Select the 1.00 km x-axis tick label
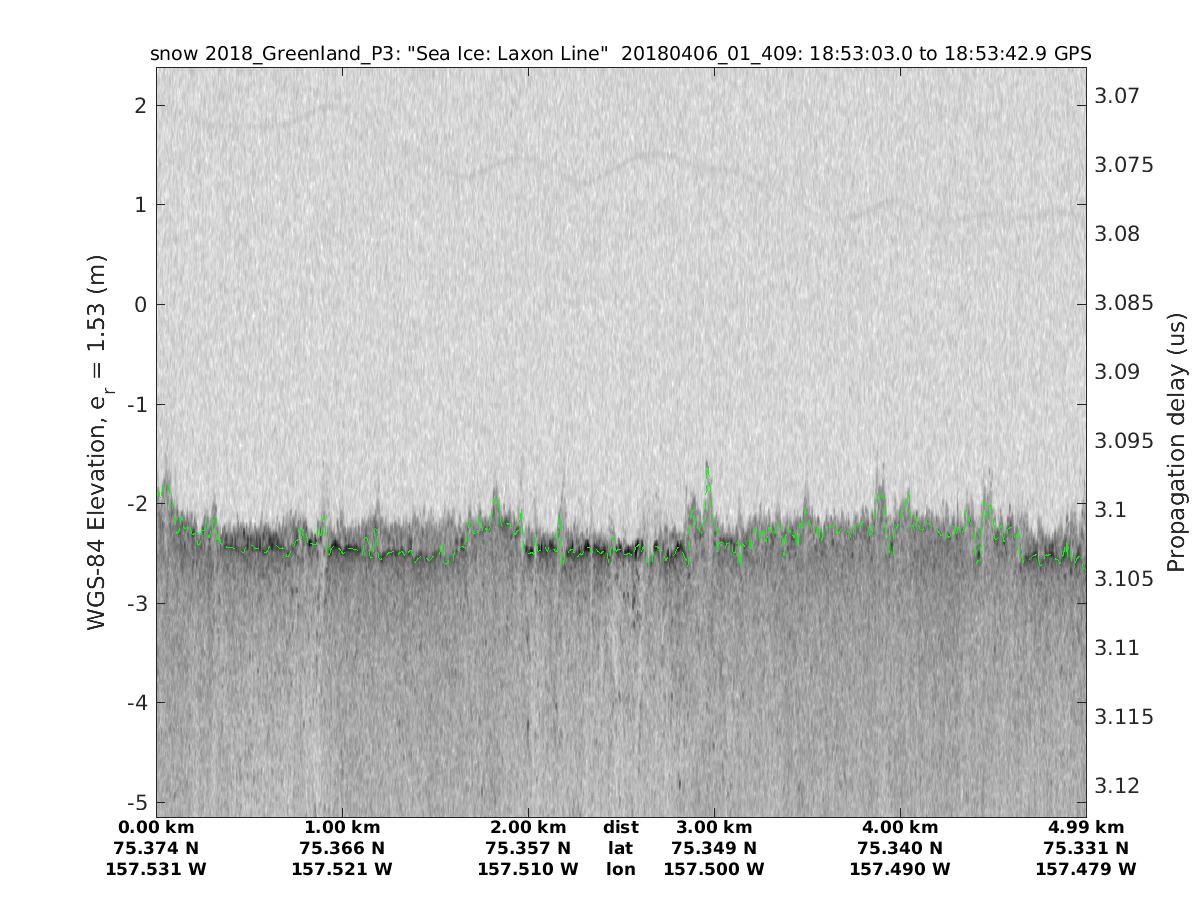The height and width of the screenshot is (900, 1200). [x=342, y=827]
